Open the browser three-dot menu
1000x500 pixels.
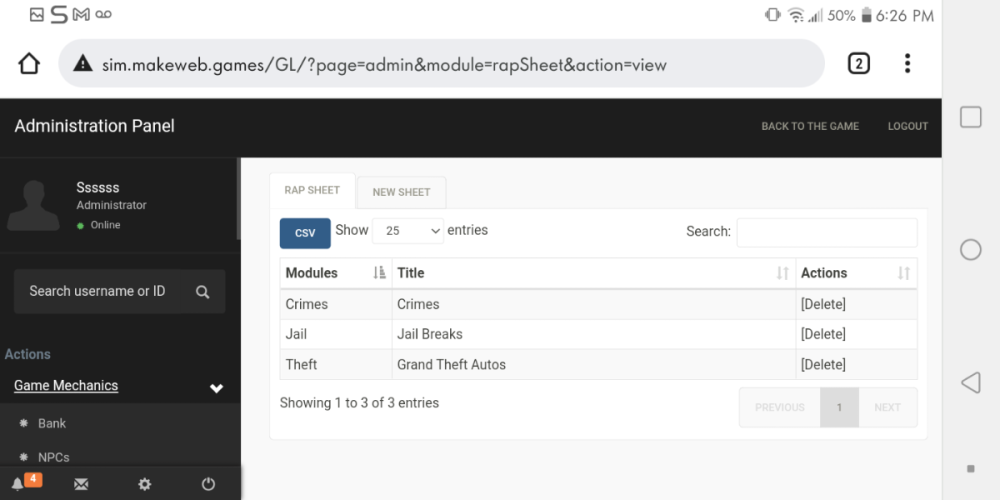tap(907, 64)
